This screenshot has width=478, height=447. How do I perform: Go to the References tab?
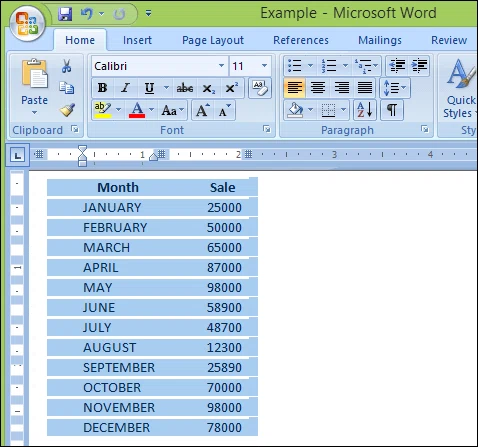[x=301, y=40]
